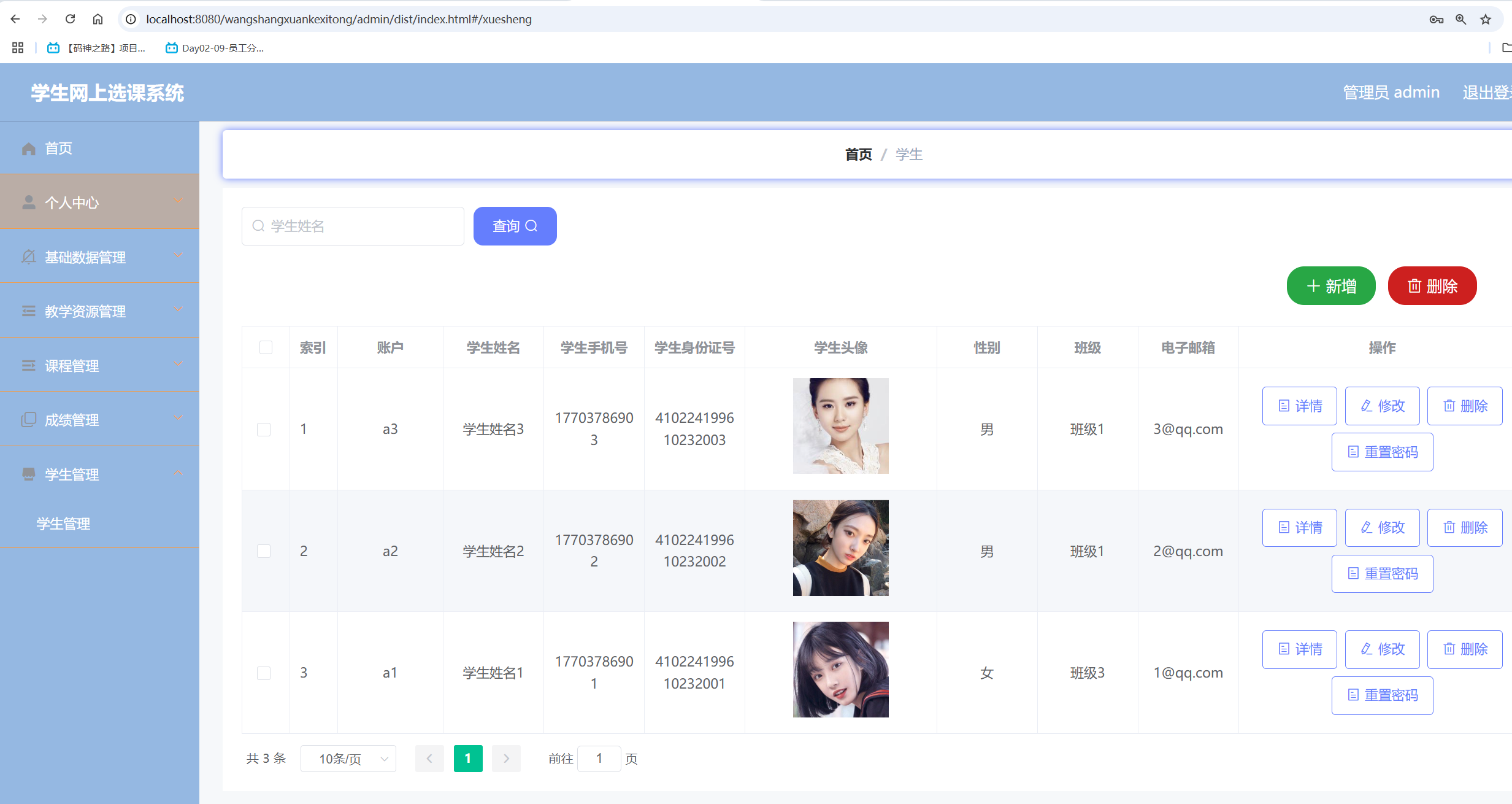Viewport: 1512px width, 804px height.
Task: Click the 个人中心 user icon
Action: point(29,203)
